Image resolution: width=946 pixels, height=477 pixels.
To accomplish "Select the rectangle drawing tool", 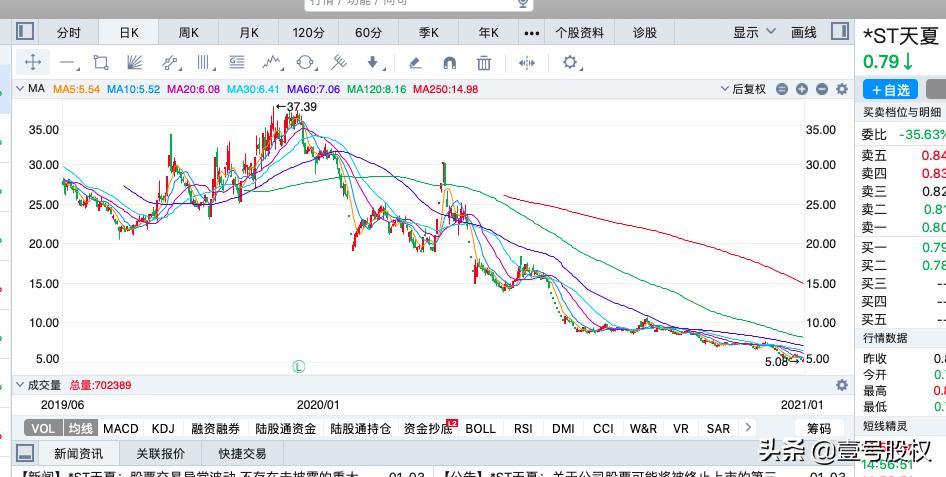I will point(101,62).
